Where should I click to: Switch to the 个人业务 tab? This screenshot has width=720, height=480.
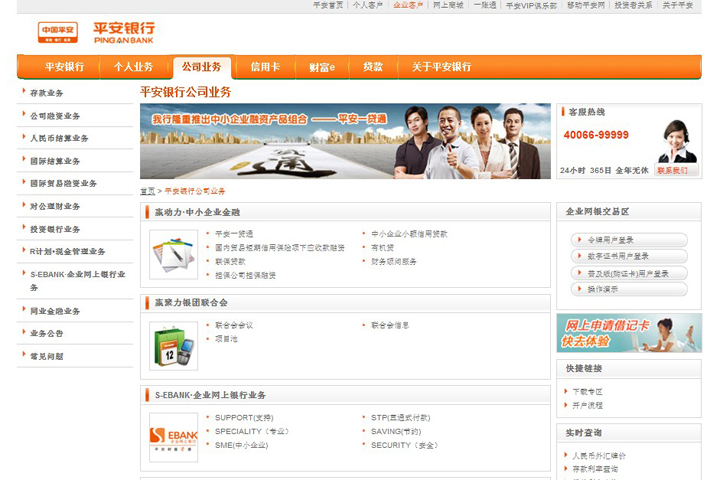[133, 67]
